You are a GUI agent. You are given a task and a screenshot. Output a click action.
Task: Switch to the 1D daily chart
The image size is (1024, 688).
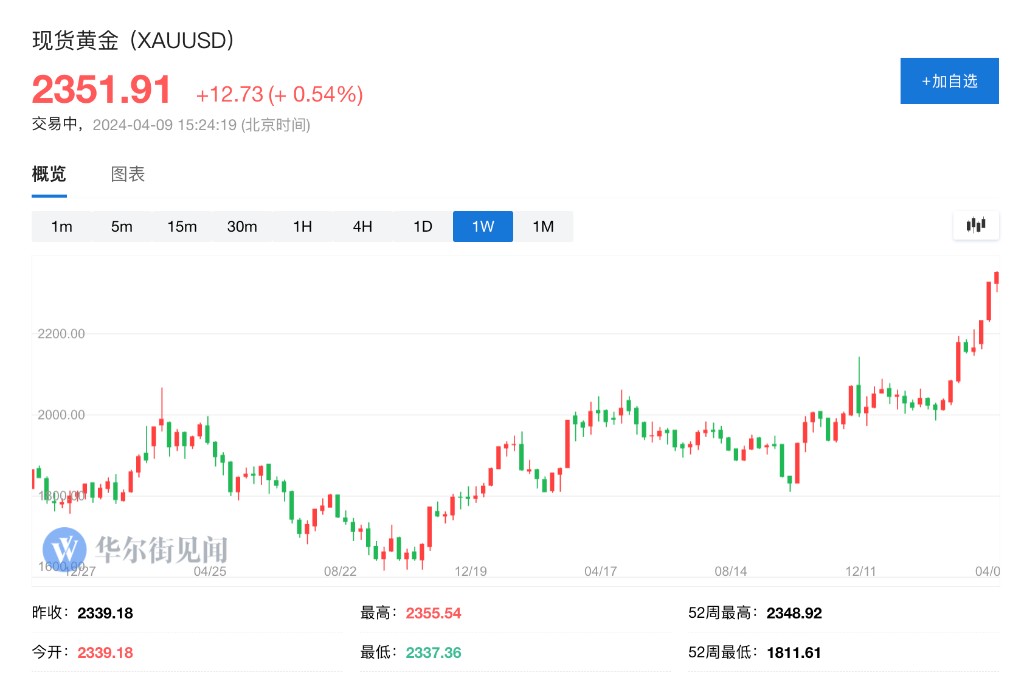423,227
